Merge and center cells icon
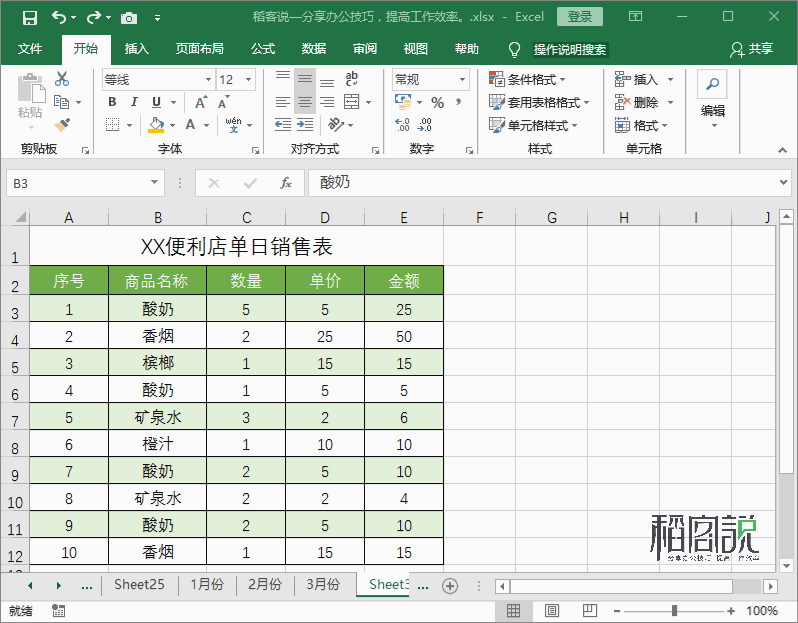798x623 pixels. pos(352,102)
